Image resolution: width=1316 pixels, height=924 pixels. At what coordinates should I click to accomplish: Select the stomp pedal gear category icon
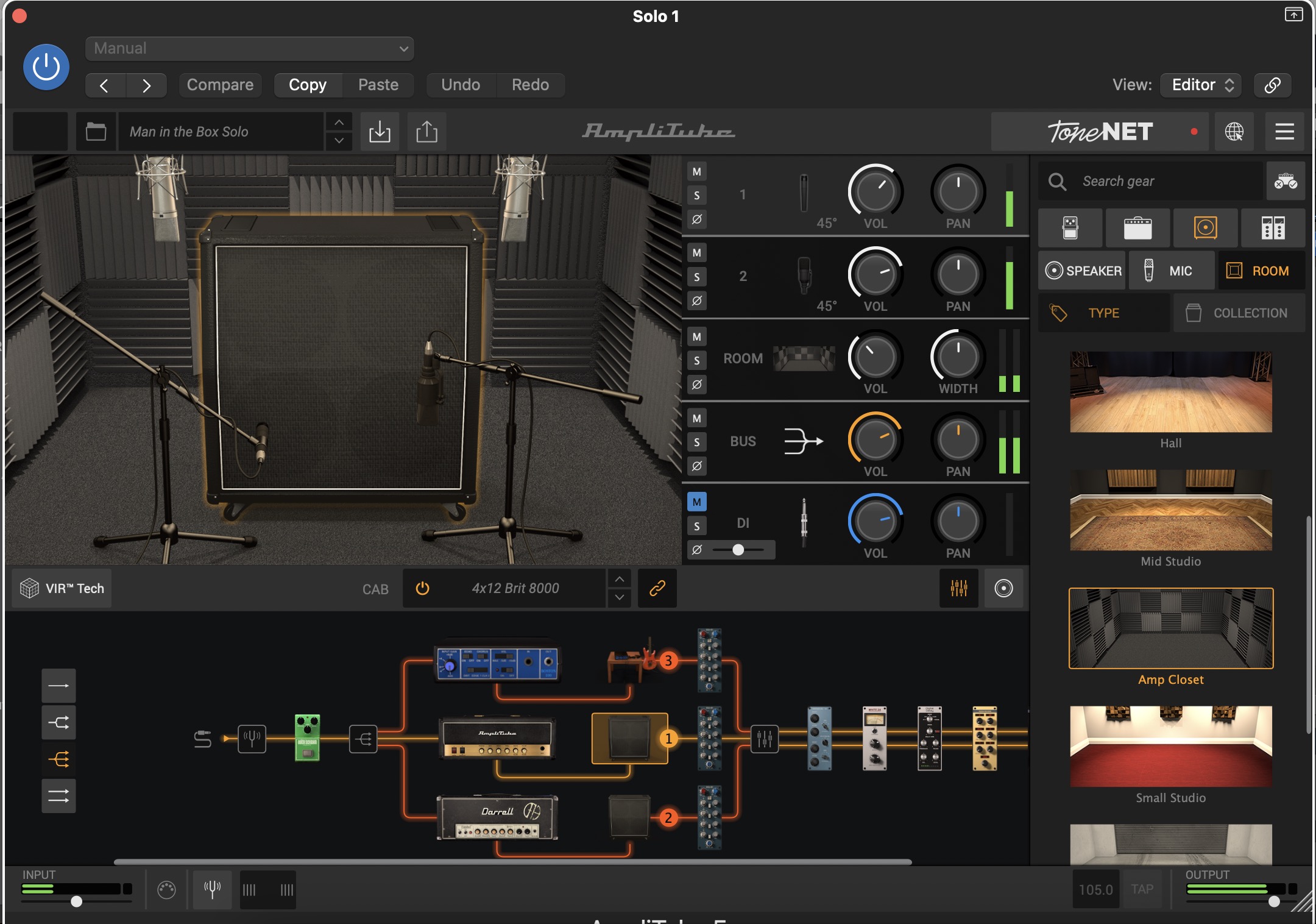pos(1070,228)
